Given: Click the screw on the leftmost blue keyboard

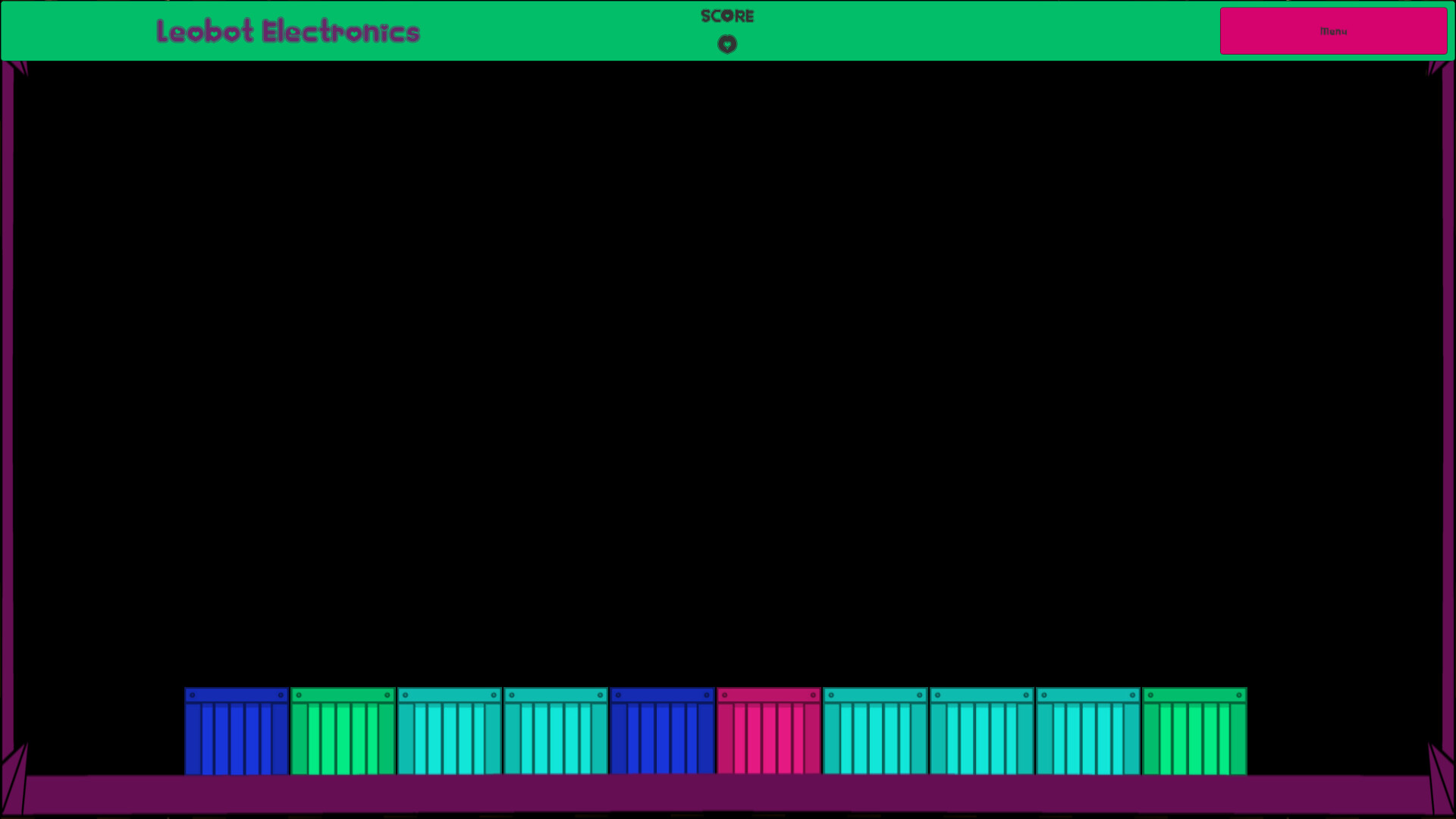Looking at the screenshot, I should (x=192, y=693).
